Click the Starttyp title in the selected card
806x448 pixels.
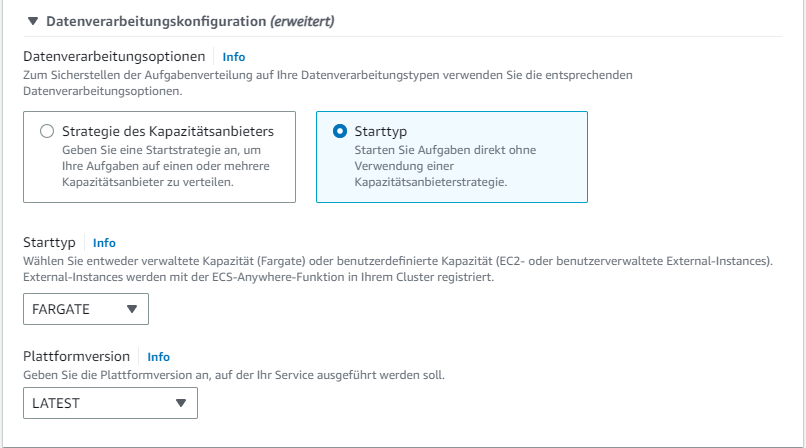380,131
